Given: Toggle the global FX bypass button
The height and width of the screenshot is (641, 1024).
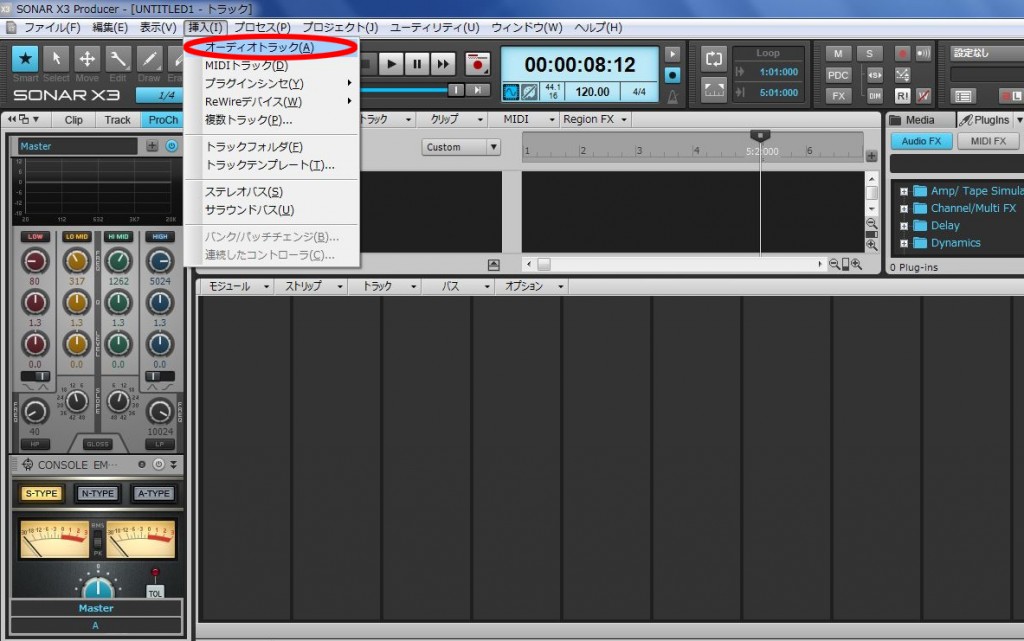Looking at the screenshot, I should 839,96.
